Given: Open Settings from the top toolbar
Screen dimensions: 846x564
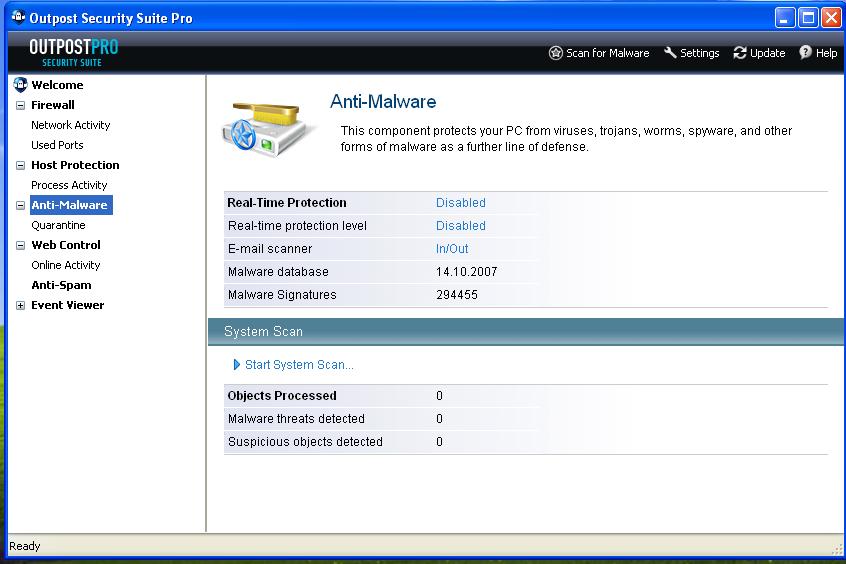Looking at the screenshot, I should [x=692, y=53].
